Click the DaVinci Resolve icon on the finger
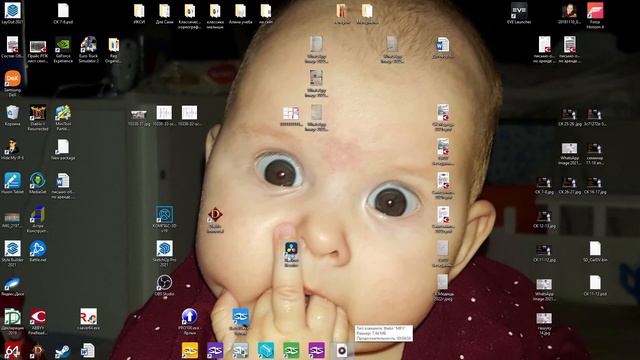This screenshot has height=360, width=640. pyautogui.click(x=291, y=249)
